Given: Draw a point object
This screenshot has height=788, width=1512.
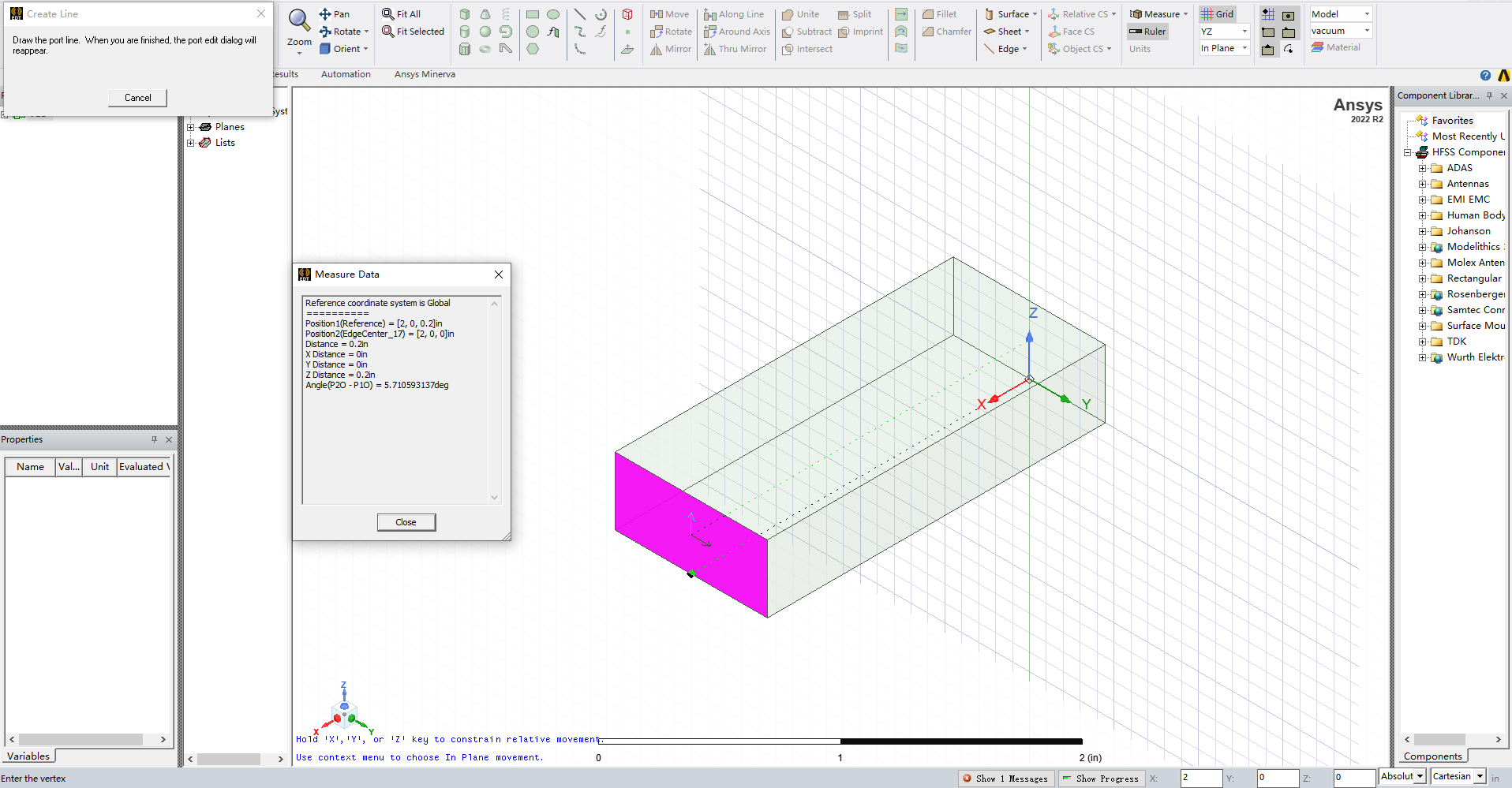Looking at the screenshot, I should click(627, 32).
